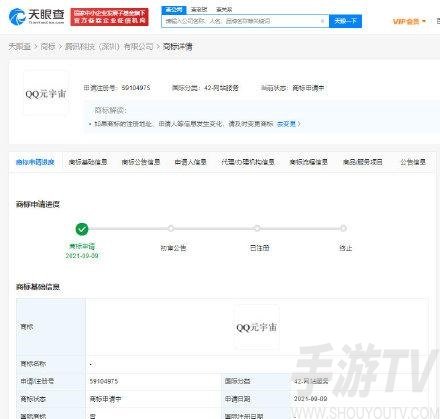Click registration number 59104975 in header
Screen dimensions: 440x419
pyautogui.click(x=136, y=88)
